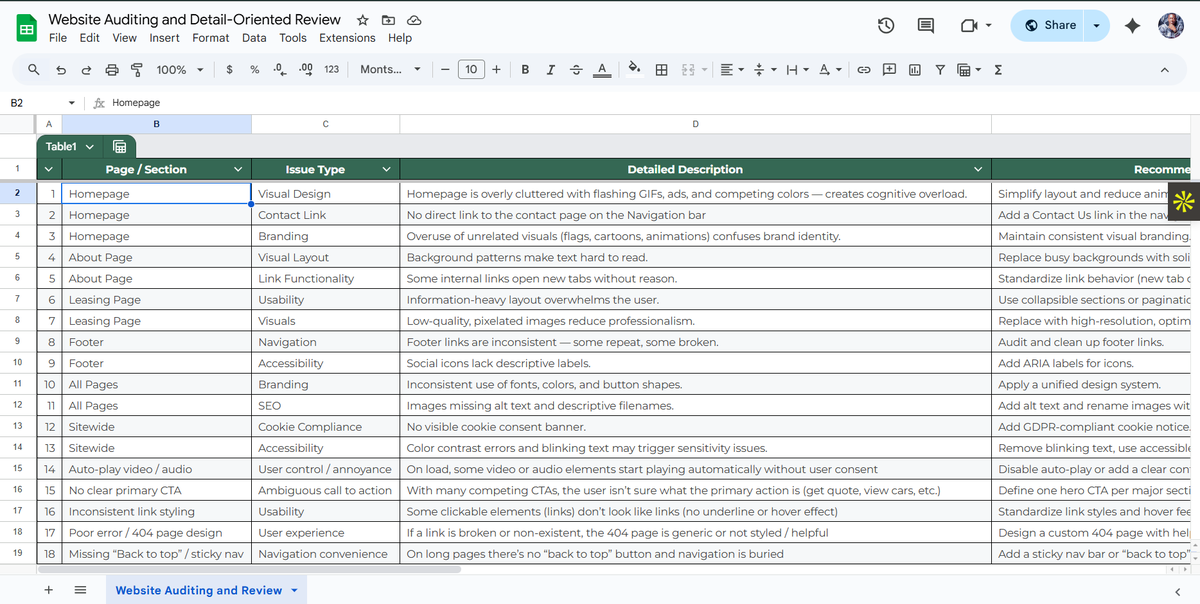Star the document
The height and width of the screenshot is (604, 1200).
[363, 20]
